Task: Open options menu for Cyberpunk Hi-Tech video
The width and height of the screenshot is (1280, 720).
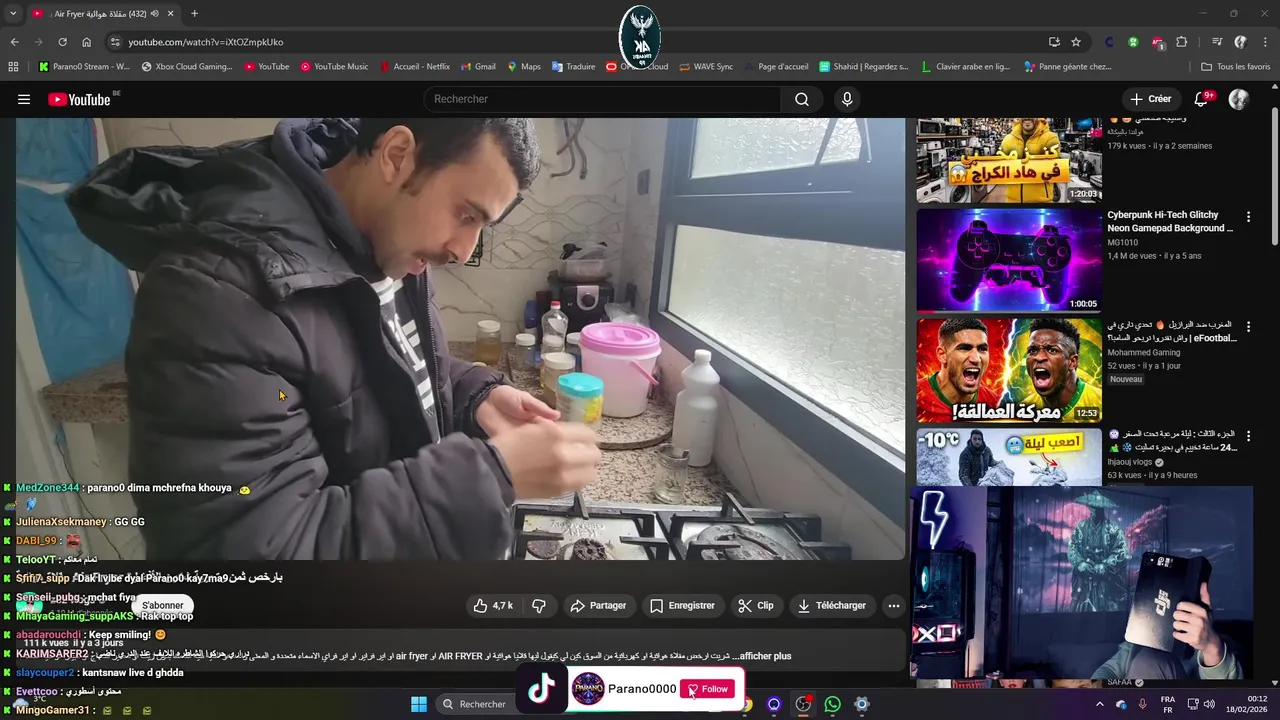Action: [1248, 217]
